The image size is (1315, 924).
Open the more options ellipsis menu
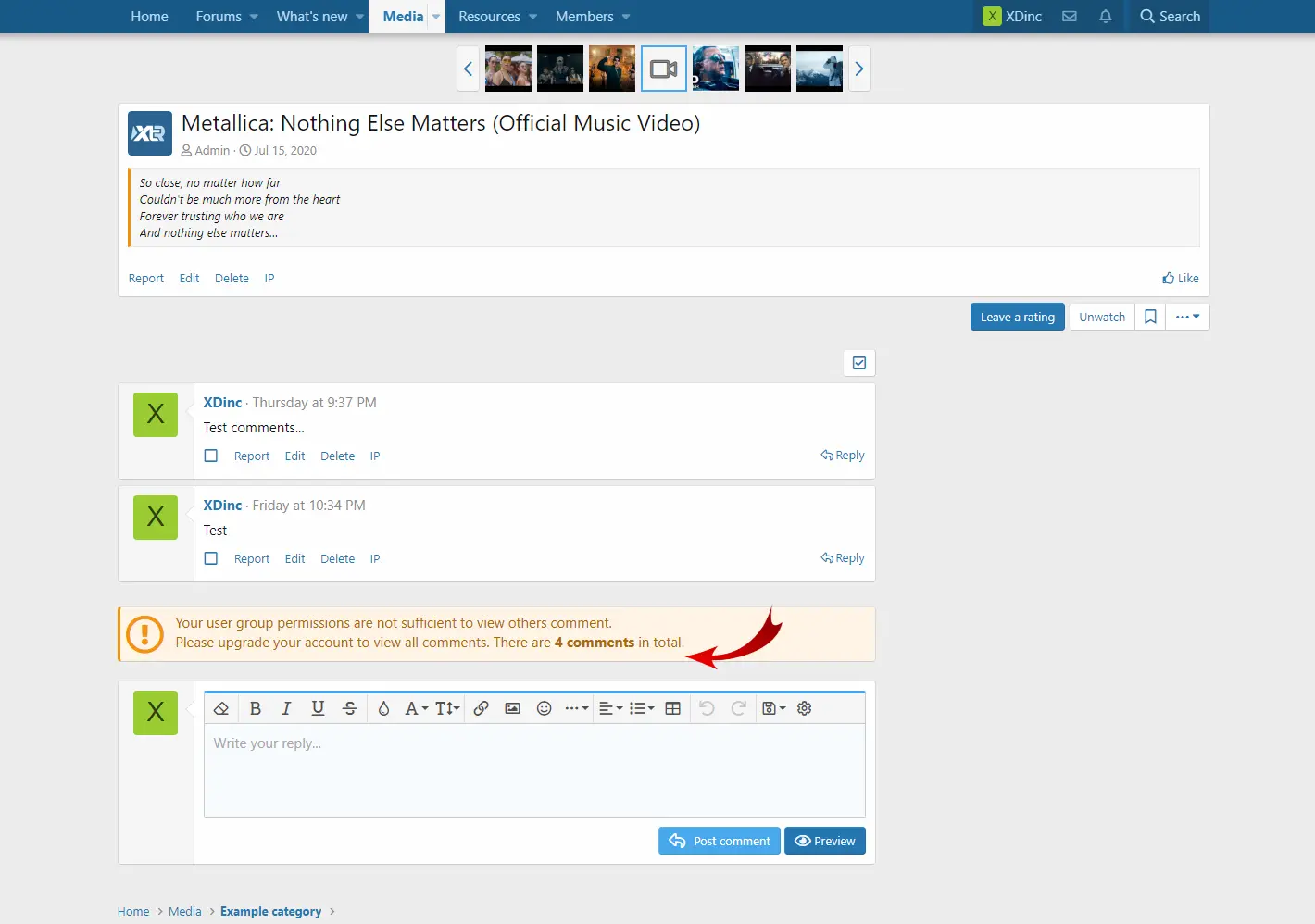click(x=1187, y=317)
